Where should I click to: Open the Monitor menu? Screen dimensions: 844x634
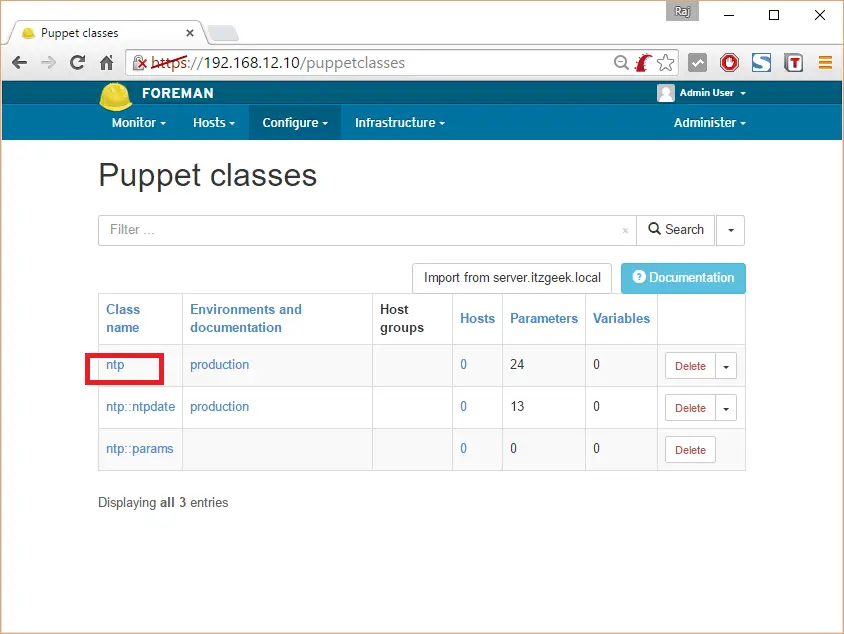138,123
